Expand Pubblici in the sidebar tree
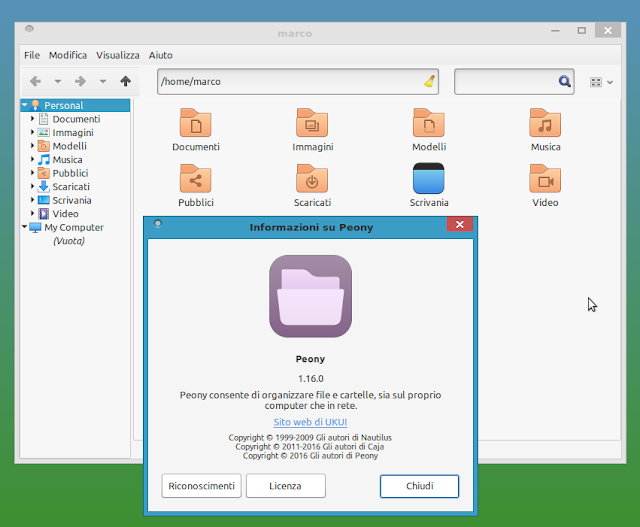 click(32, 173)
